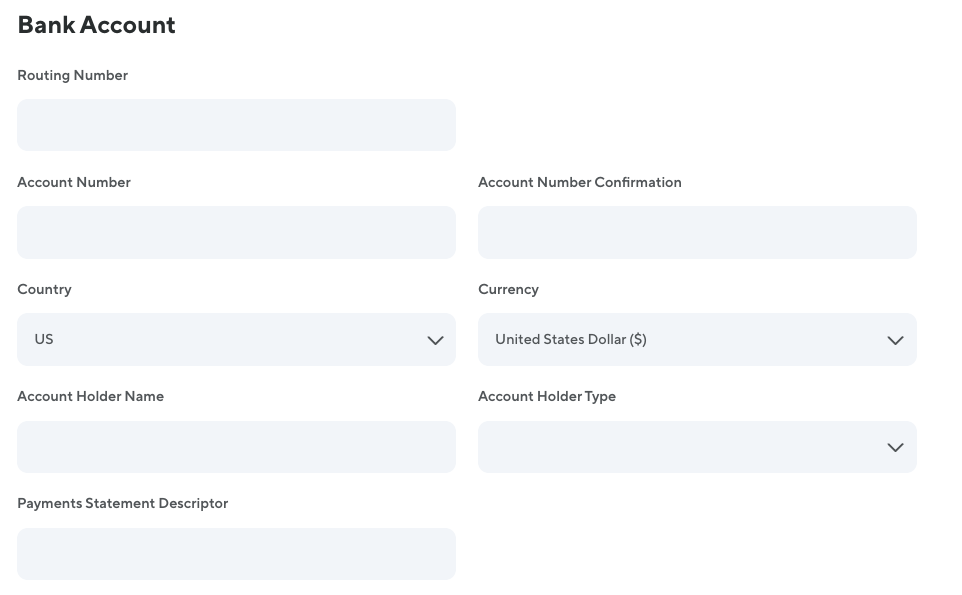Click the Routing Number label

72,75
